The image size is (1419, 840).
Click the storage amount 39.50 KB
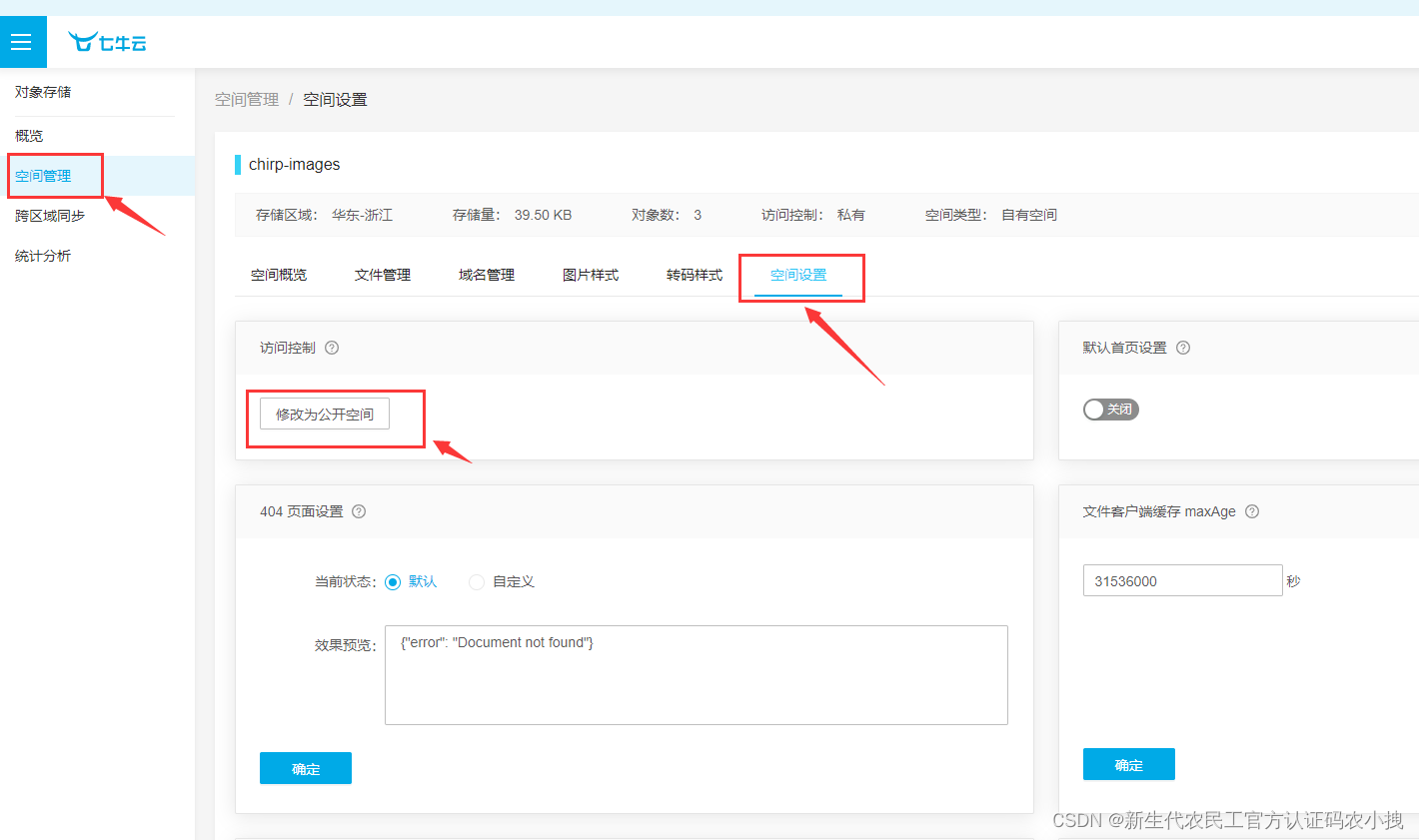coord(544,215)
